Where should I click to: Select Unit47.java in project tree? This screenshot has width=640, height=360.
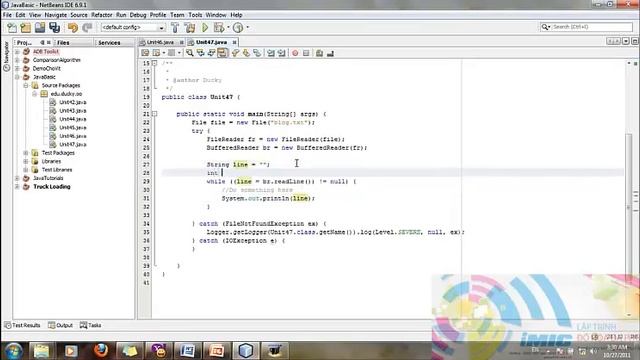coord(73,144)
